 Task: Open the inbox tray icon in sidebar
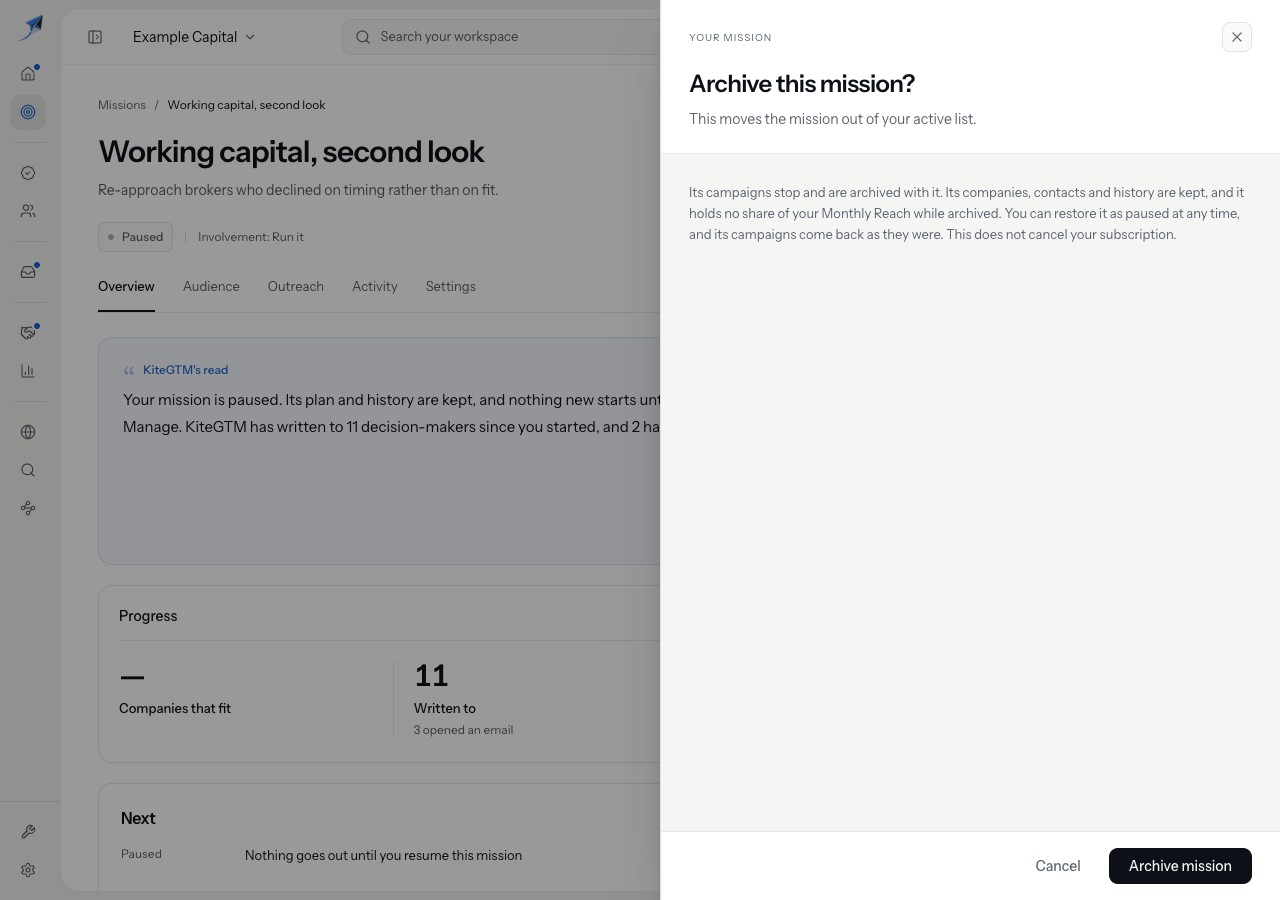pos(28,272)
